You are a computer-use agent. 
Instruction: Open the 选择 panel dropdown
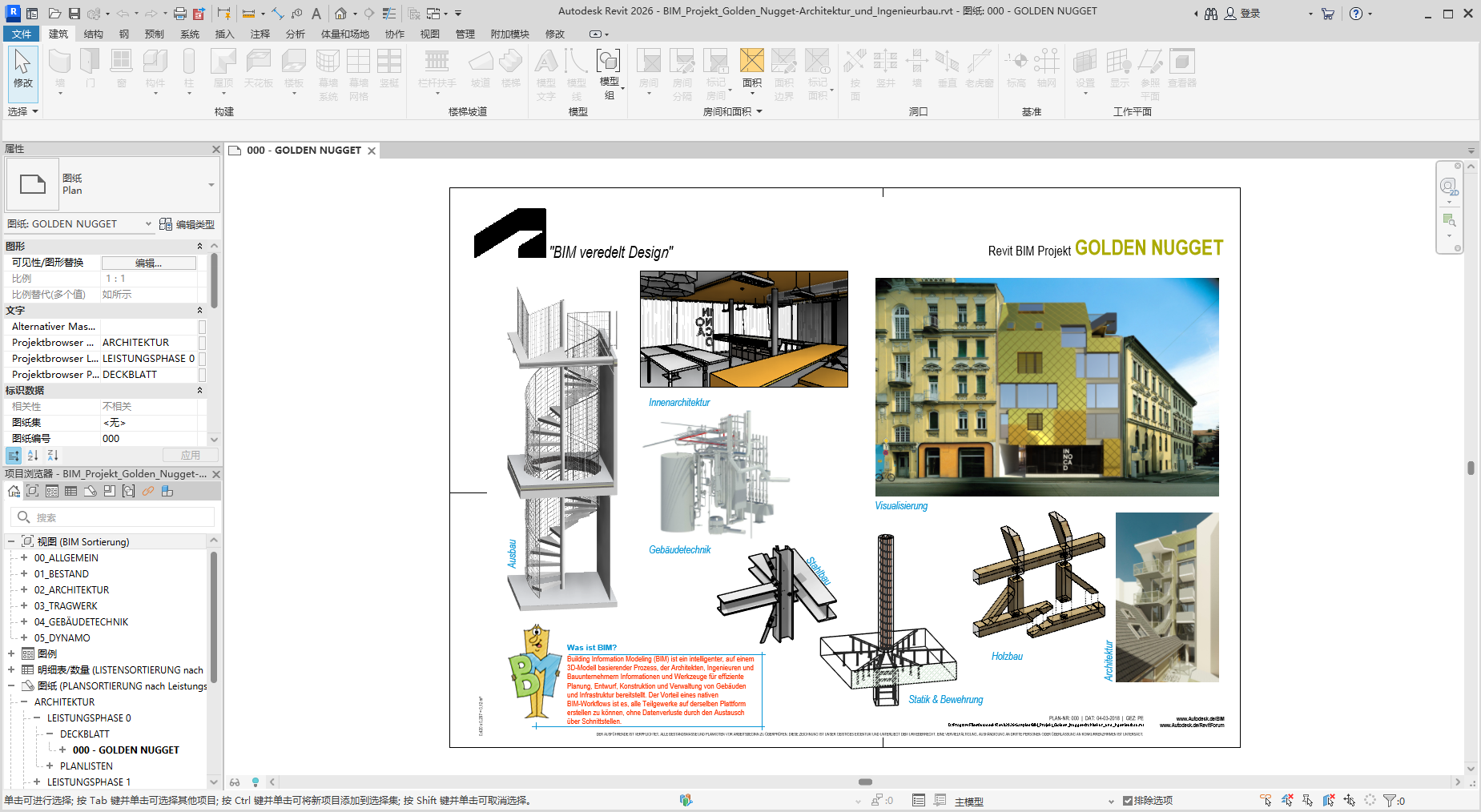coord(23,111)
